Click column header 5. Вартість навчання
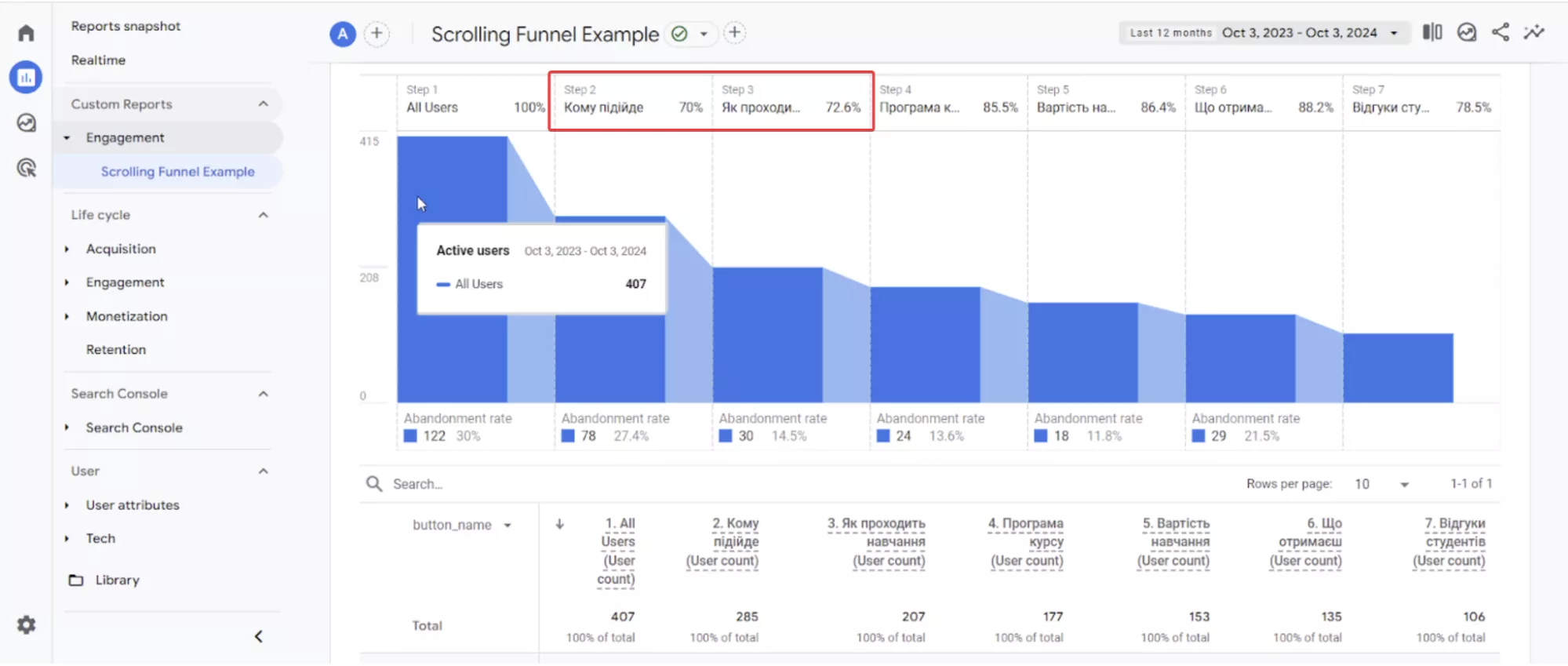This screenshot has height=666, width=1568. point(1173,542)
